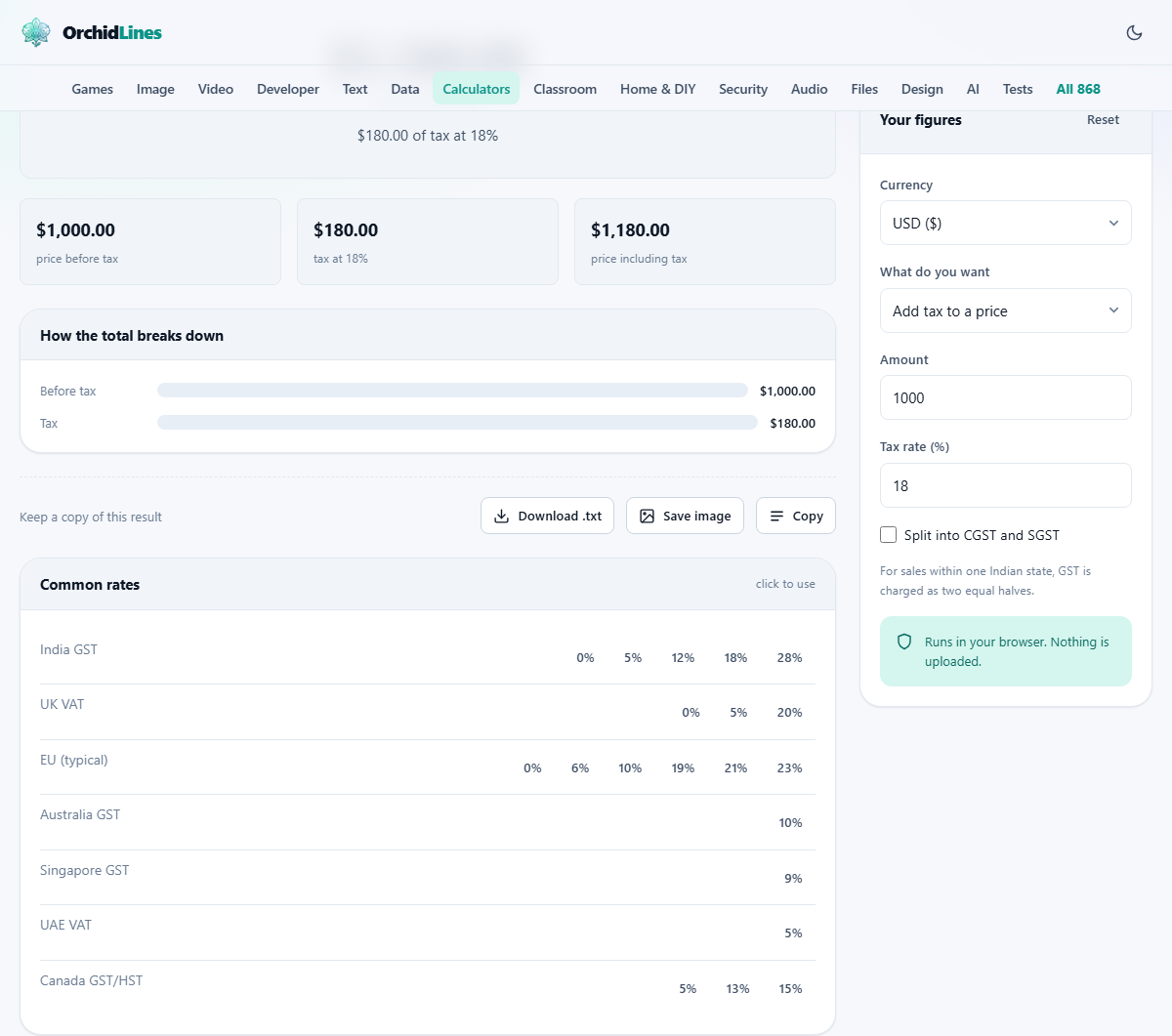Click the How the total breaks down heading
1172x1036 pixels.
tap(132, 336)
